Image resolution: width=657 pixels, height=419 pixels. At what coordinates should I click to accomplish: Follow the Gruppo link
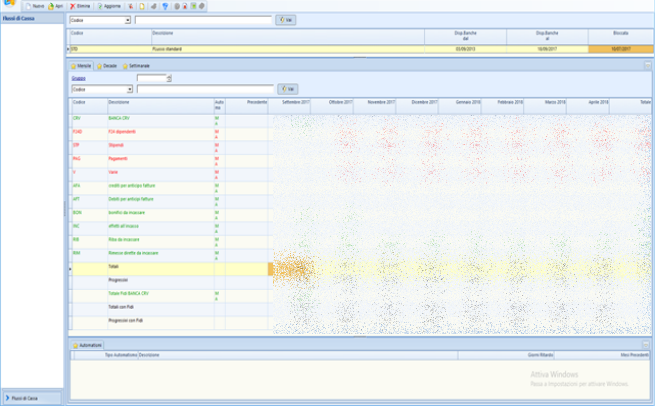pyautogui.click(x=79, y=78)
